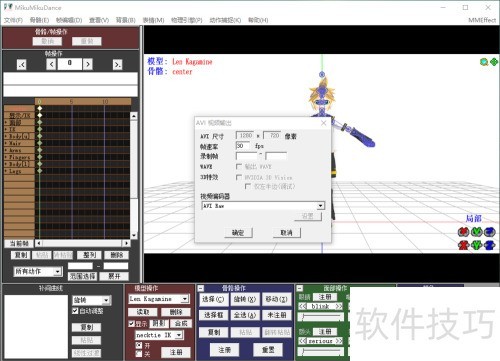Screen dimensions: 500x361
Task: Select previous brow morph left of serious
Action: point(302,341)
